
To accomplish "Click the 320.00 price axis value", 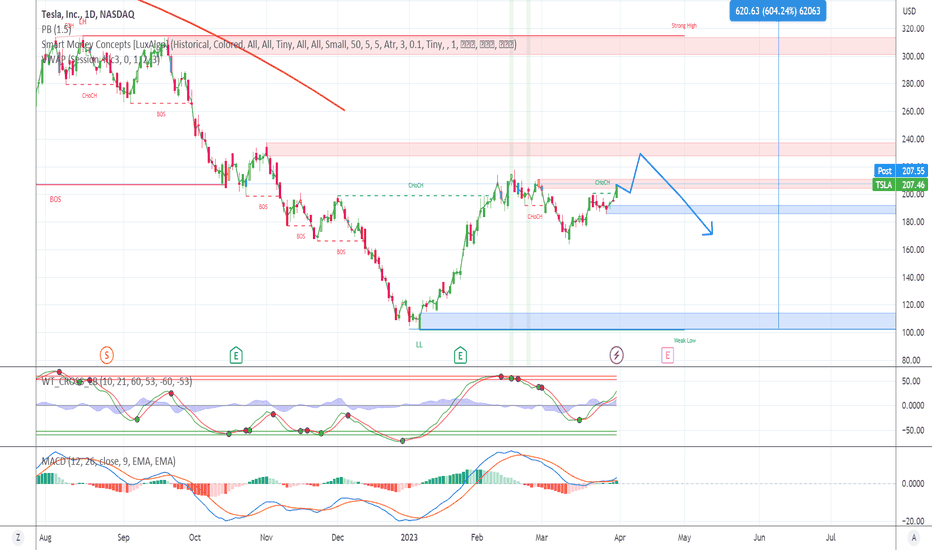I will coord(913,29).
